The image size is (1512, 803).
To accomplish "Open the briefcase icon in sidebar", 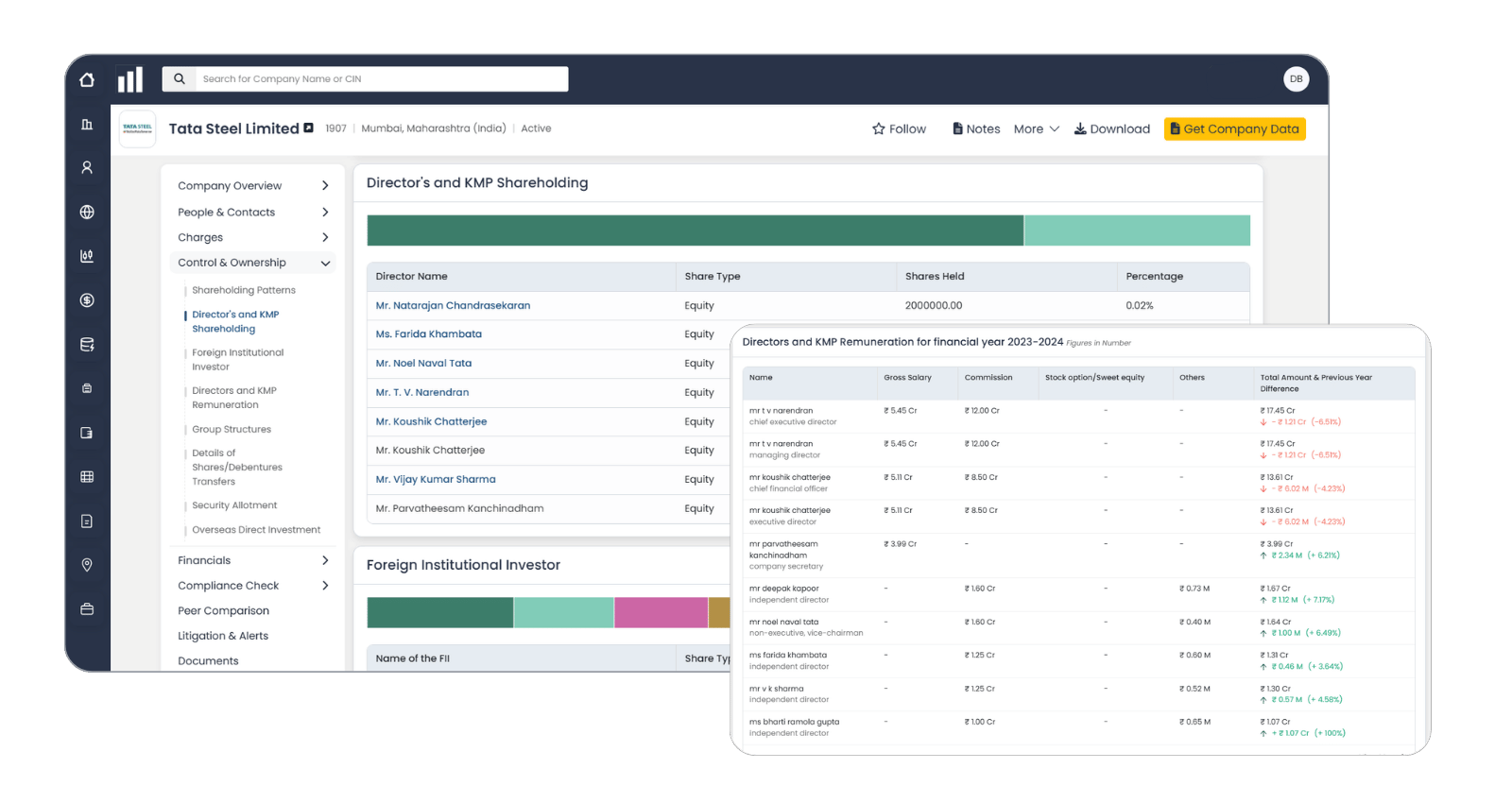I will click(87, 609).
